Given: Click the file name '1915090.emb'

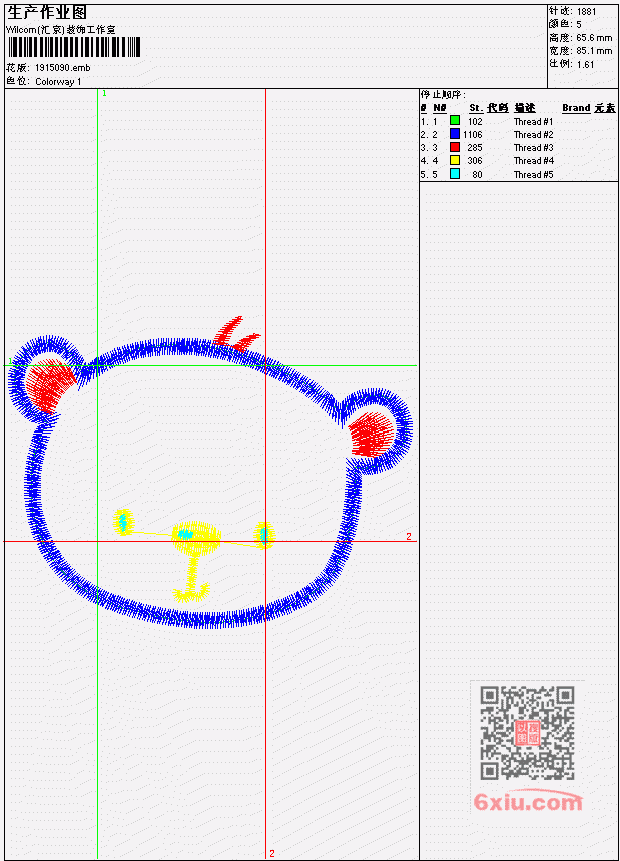Looking at the screenshot, I should click(63, 68).
